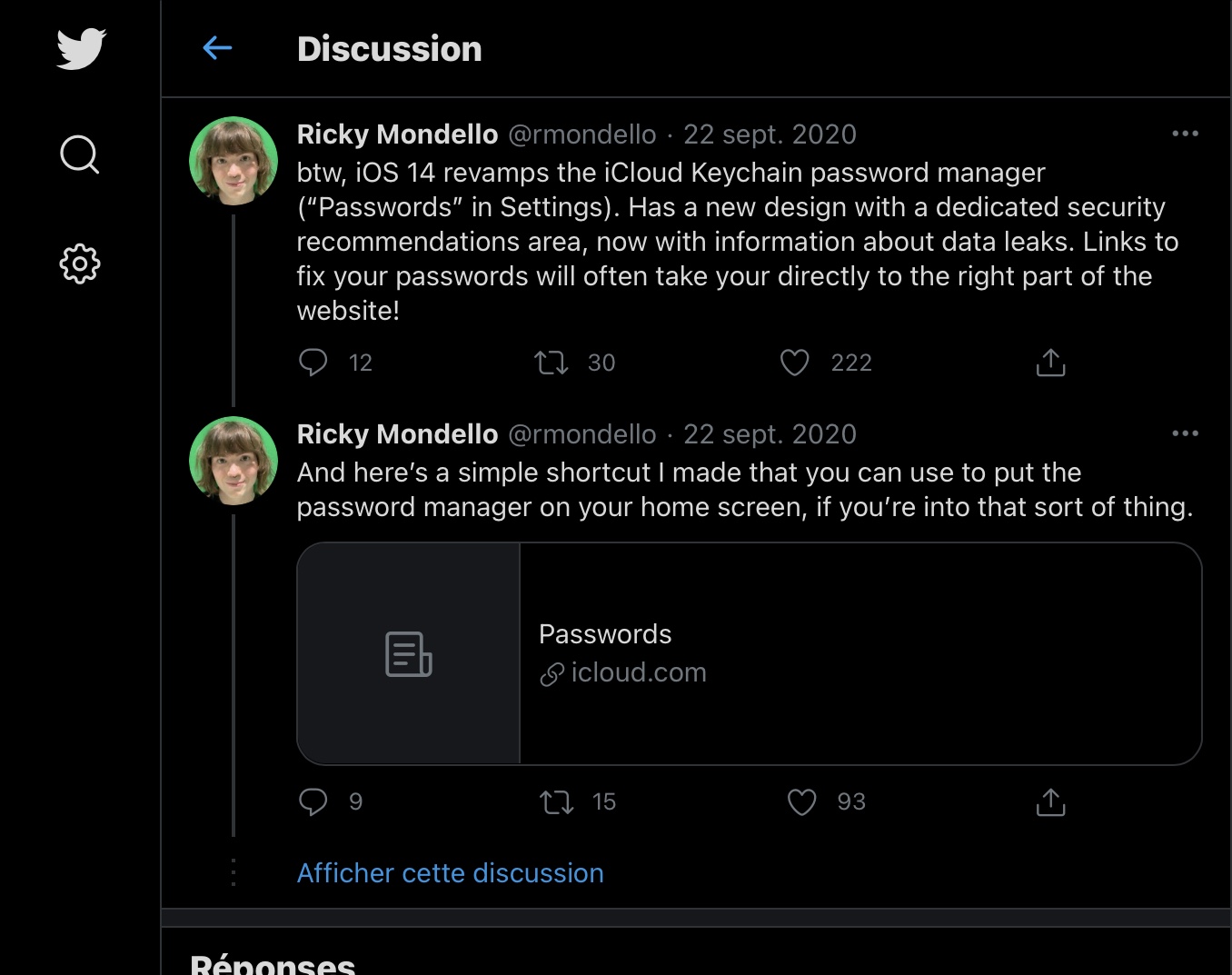The width and height of the screenshot is (1232, 975).
Task: Retweet the iOS 14 Keychain tweet
Action: coord(551,363)
